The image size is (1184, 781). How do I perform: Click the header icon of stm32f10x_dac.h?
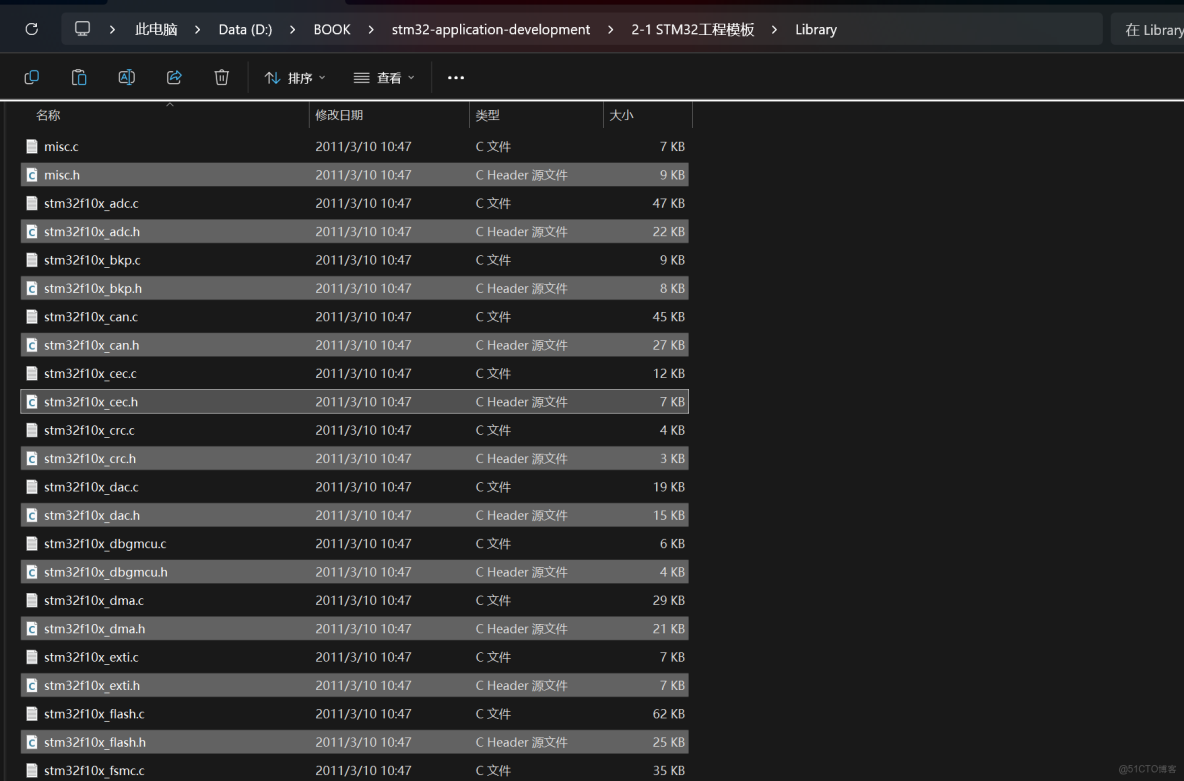[x=32, y=515]
